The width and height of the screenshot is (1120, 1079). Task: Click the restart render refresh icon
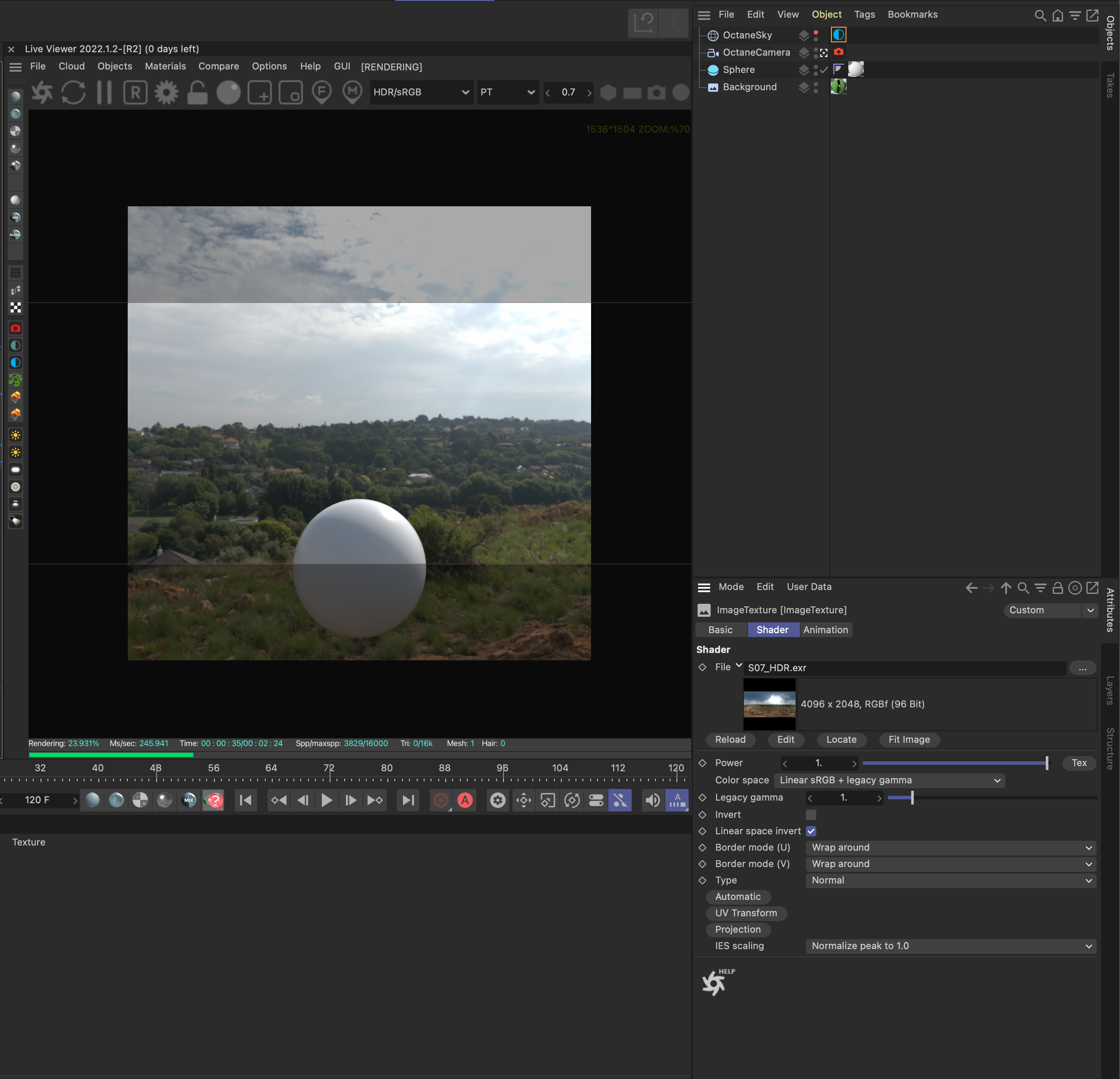(73, 92)
